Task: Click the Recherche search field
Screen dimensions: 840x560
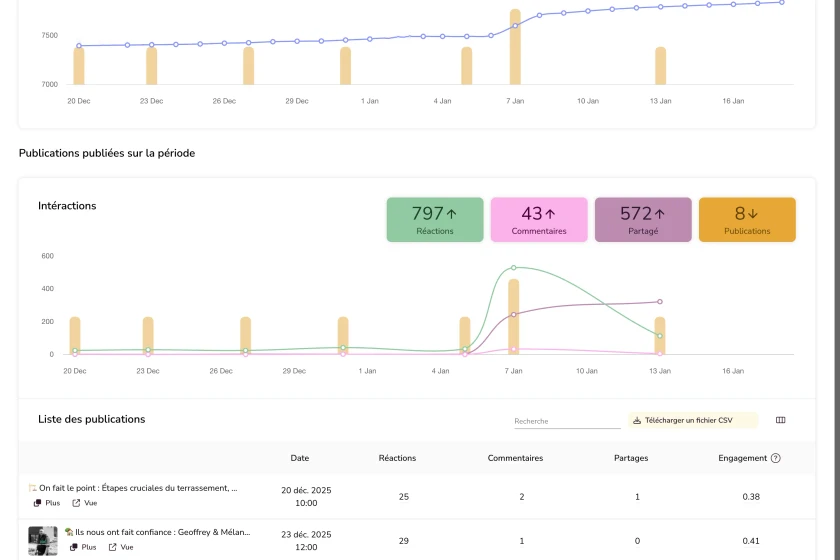Action: pos(566,421)
